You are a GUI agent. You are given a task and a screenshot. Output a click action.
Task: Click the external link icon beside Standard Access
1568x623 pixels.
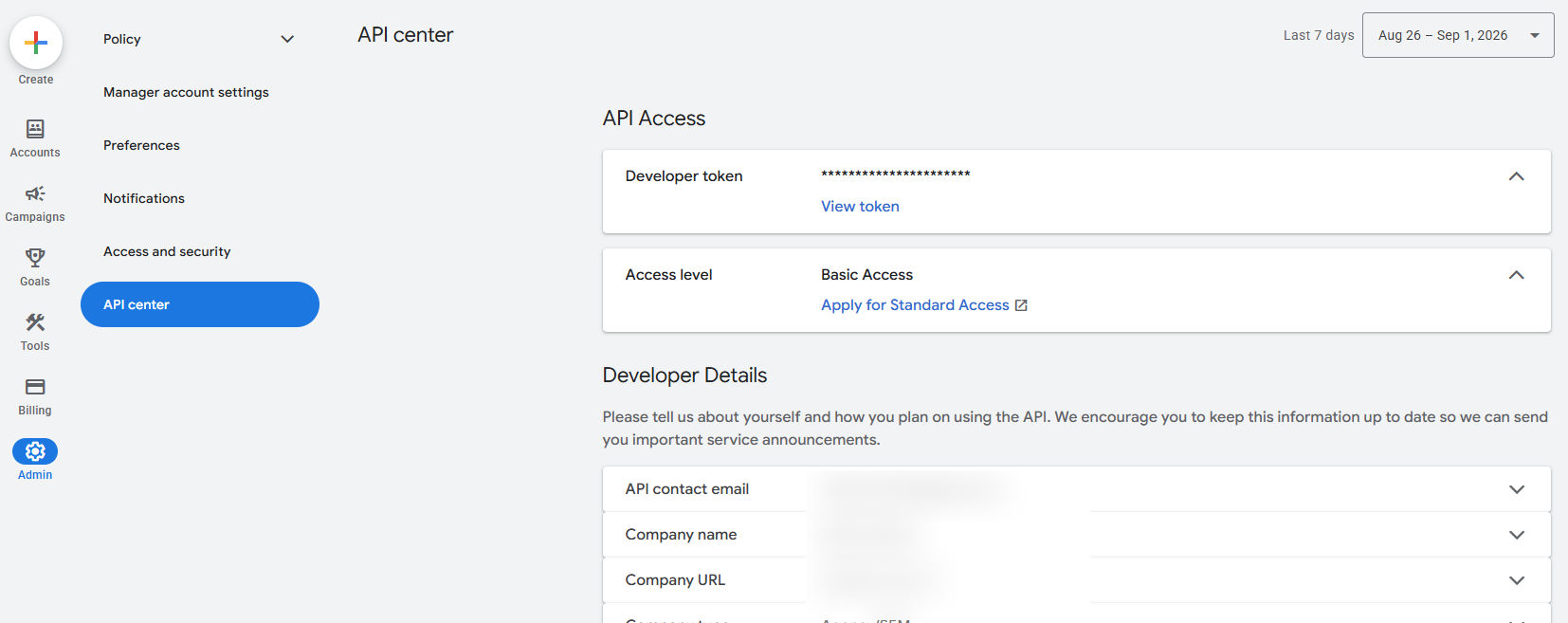tap(1021, 305)
